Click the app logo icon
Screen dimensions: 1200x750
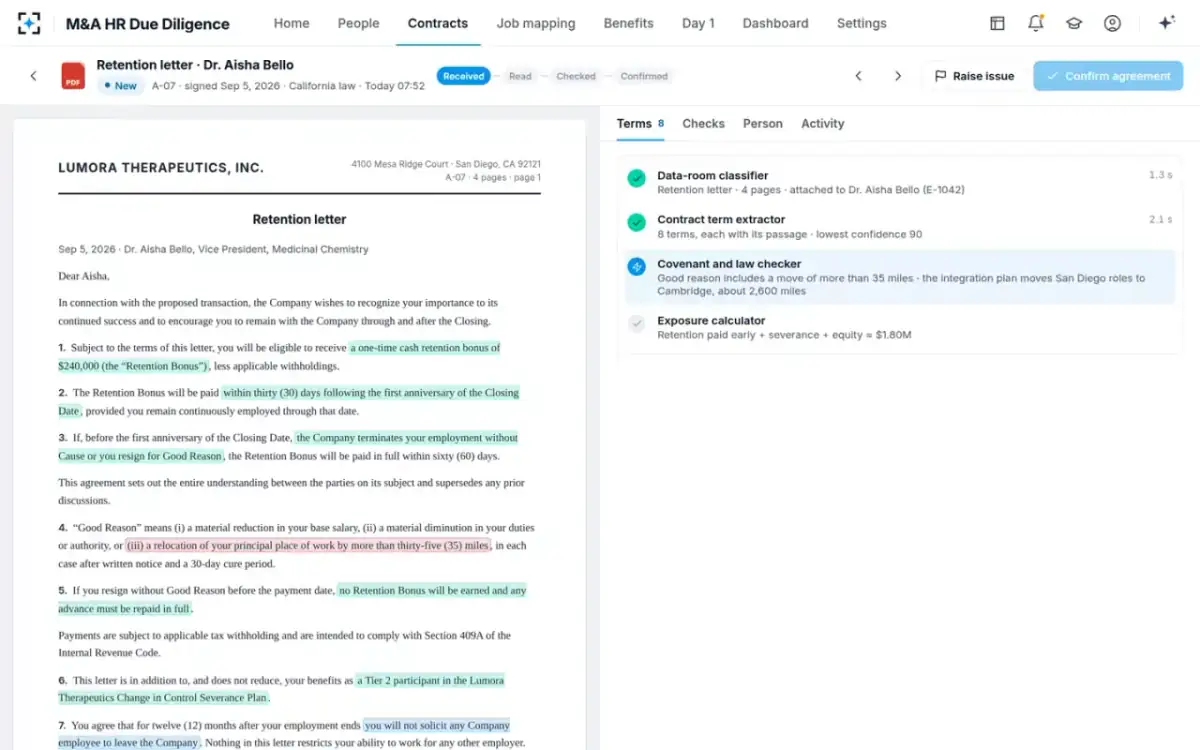coord(29,23)
